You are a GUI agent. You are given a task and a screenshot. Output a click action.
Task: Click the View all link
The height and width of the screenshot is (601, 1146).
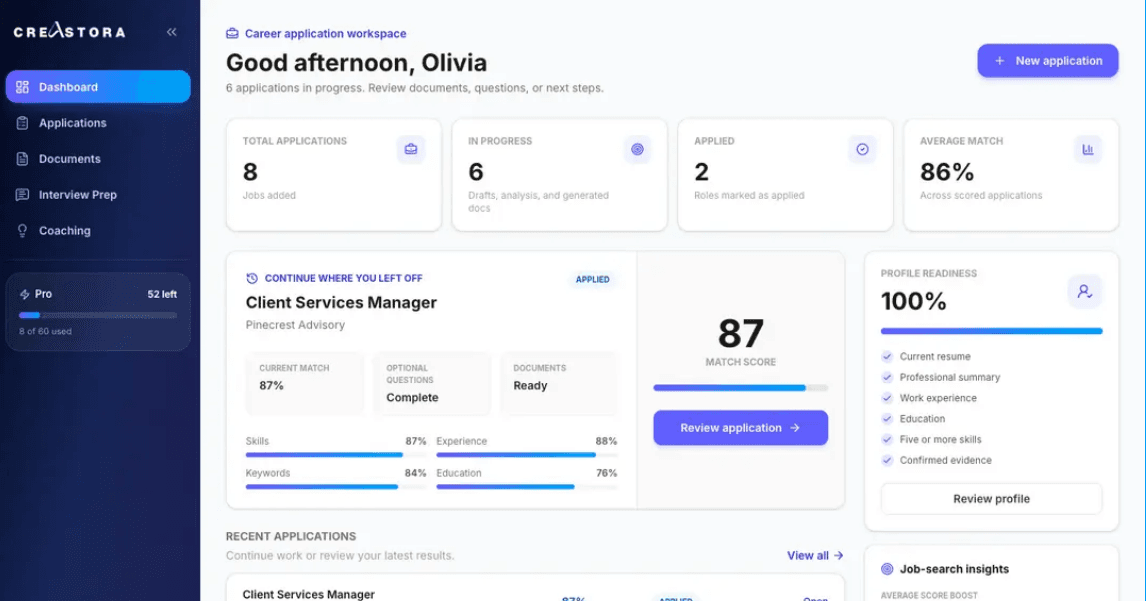815,556
